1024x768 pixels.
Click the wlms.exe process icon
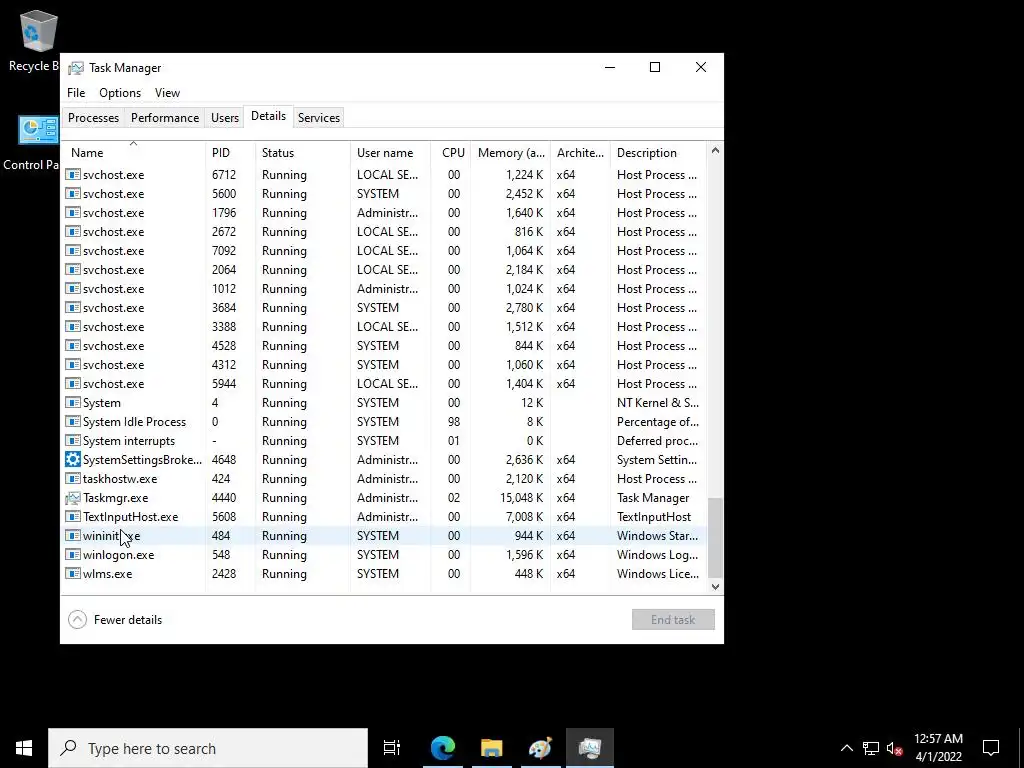[x=73, y=574]
